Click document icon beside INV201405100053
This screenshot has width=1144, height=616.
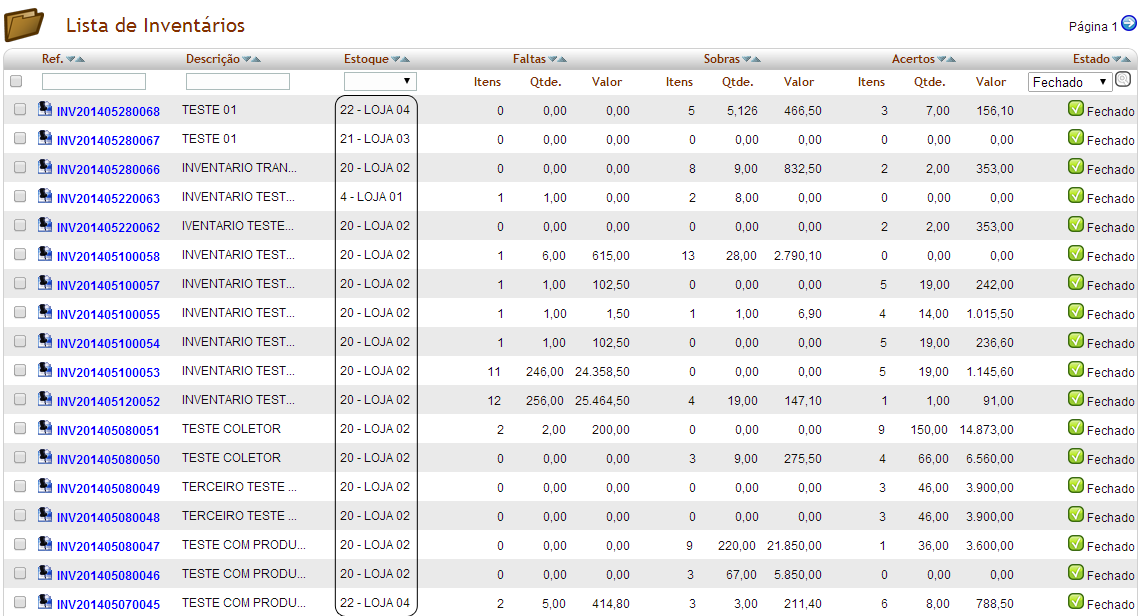[45, 370]
